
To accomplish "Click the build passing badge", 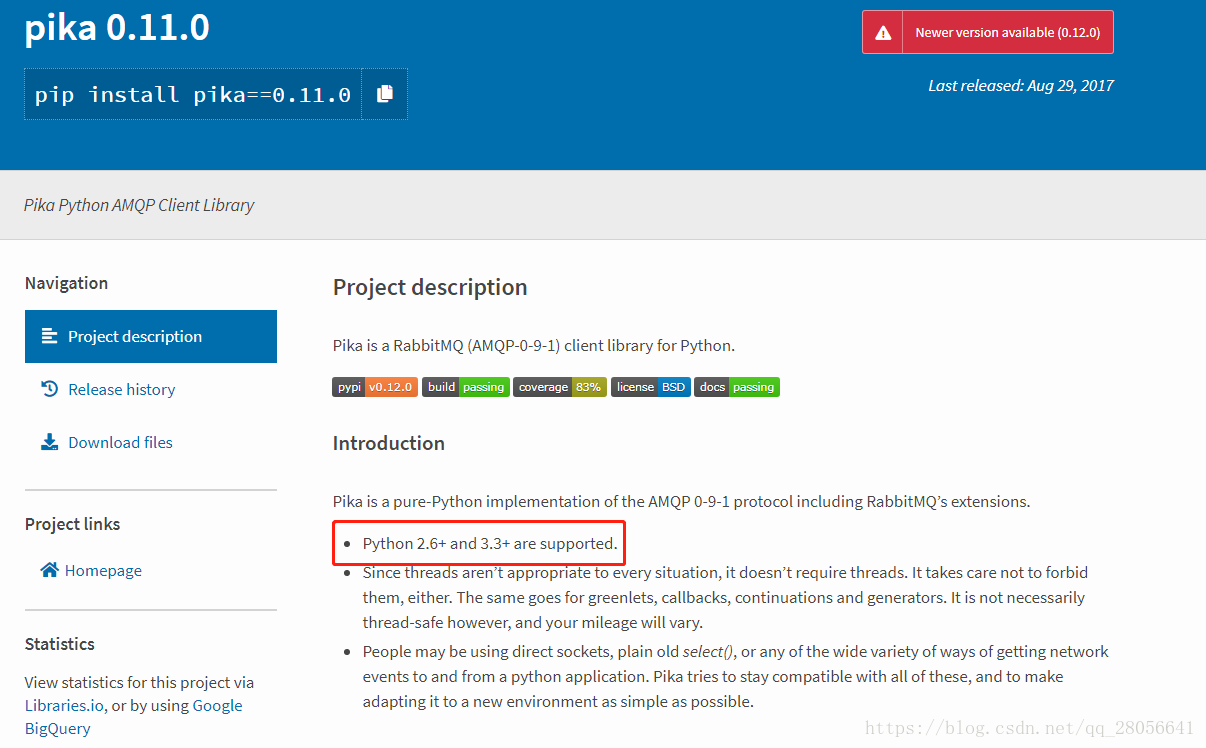I will click(466, 387).
